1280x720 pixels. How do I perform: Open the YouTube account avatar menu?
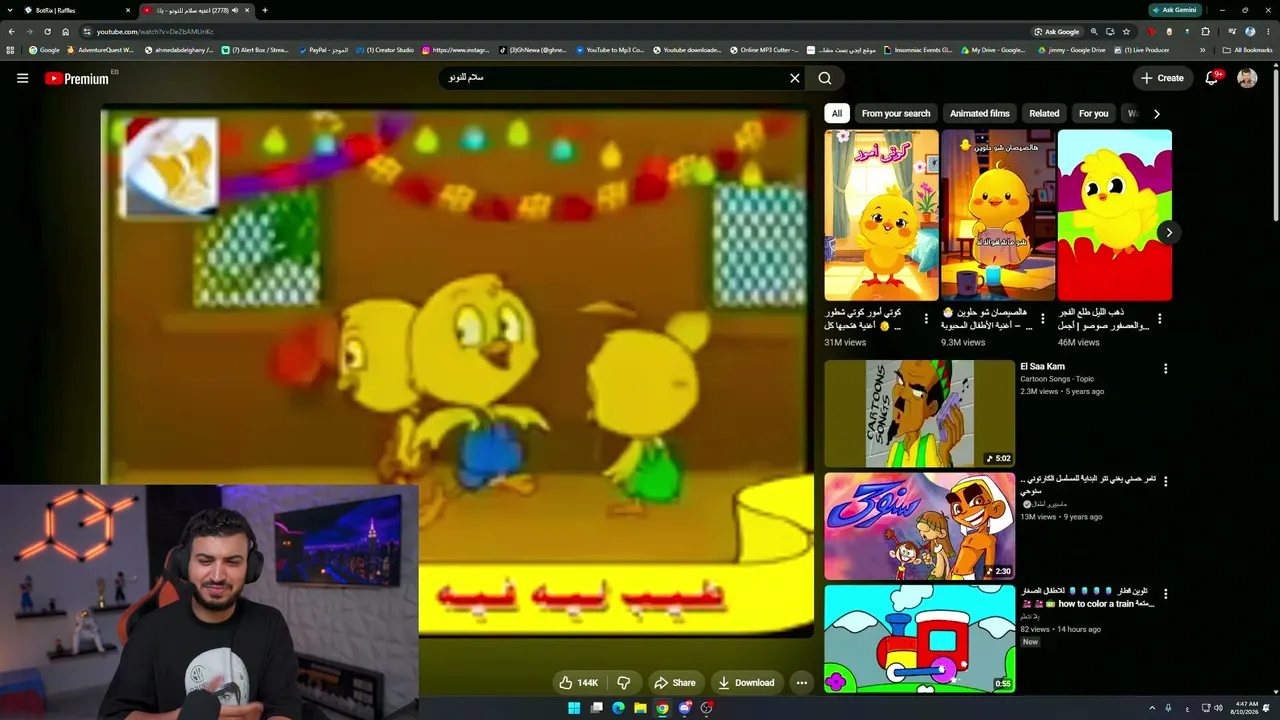(x=1247, y=78)
